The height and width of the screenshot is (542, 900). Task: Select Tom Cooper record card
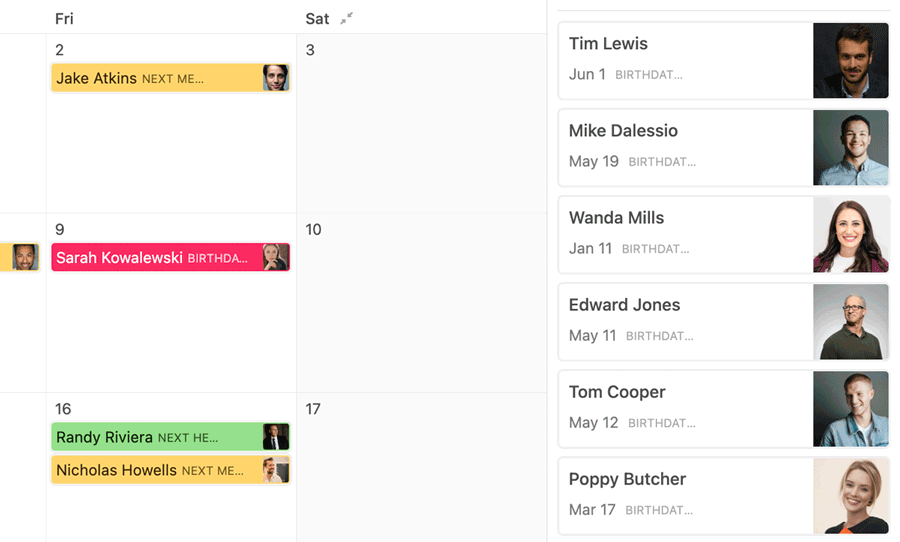[x=685, y=408]
